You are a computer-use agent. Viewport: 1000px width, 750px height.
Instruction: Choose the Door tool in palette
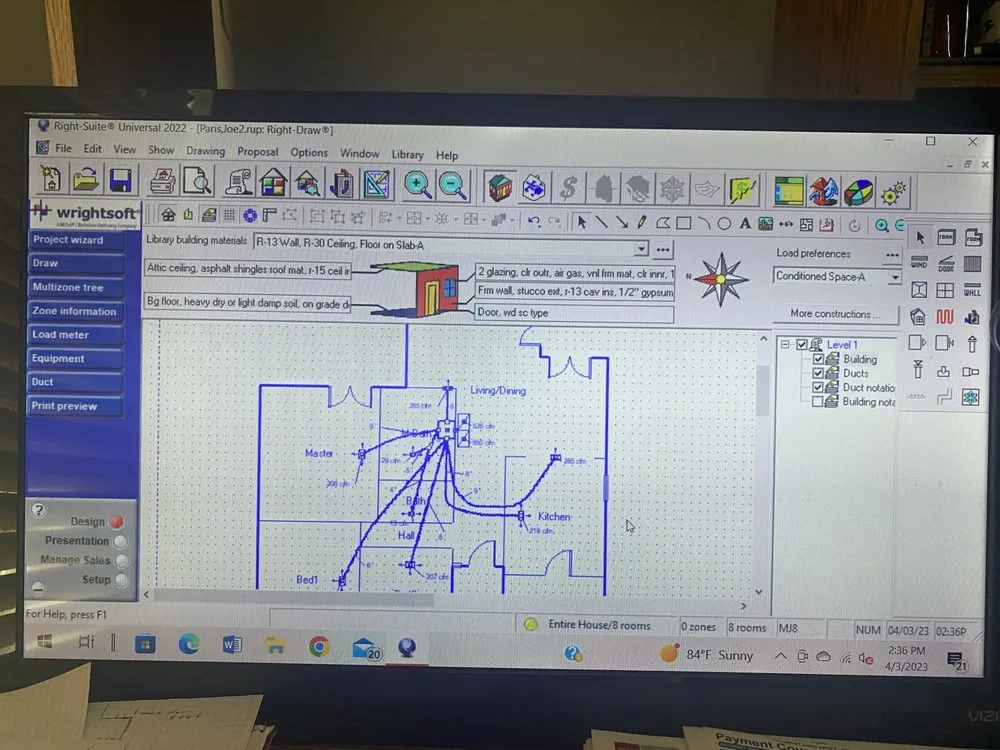click(946, 265)
